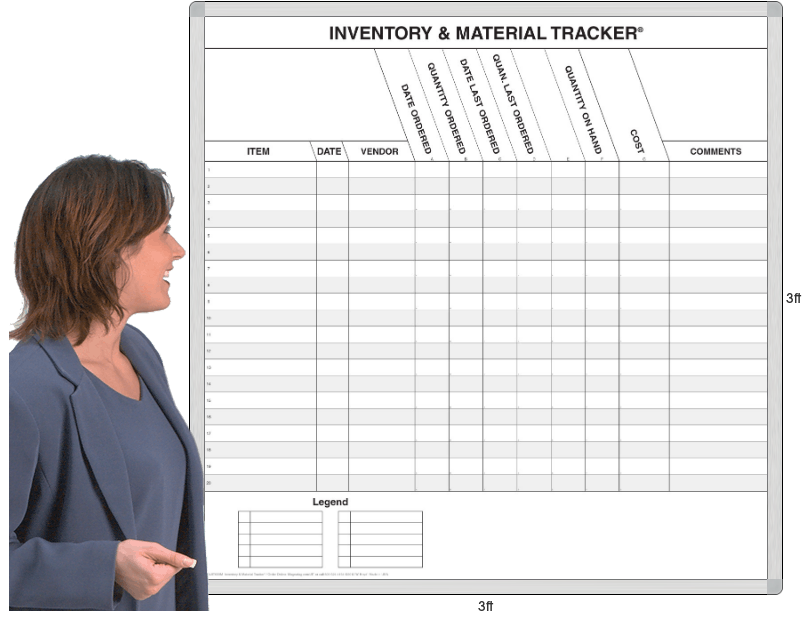
Task: Select the left Legend table box
Action: [280, 539]
